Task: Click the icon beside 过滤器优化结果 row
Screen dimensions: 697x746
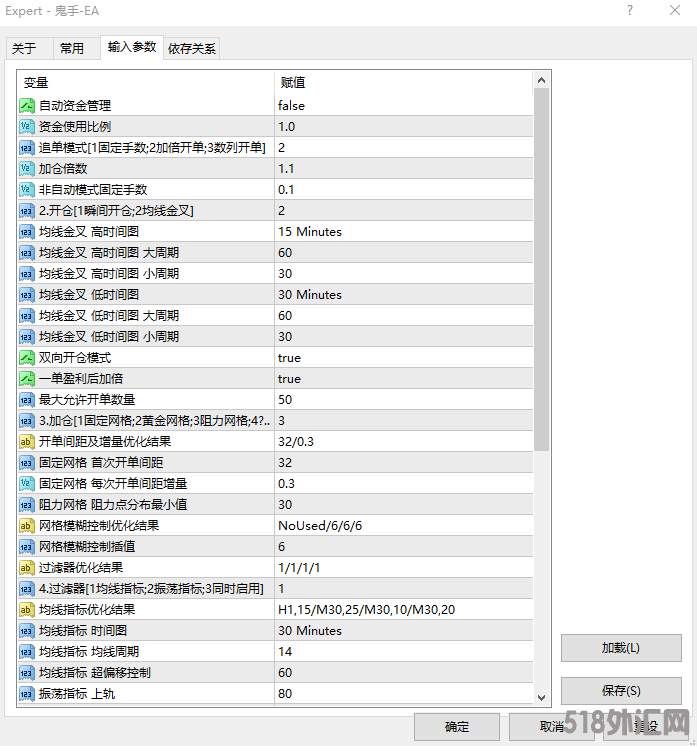Action: [27, 567]
